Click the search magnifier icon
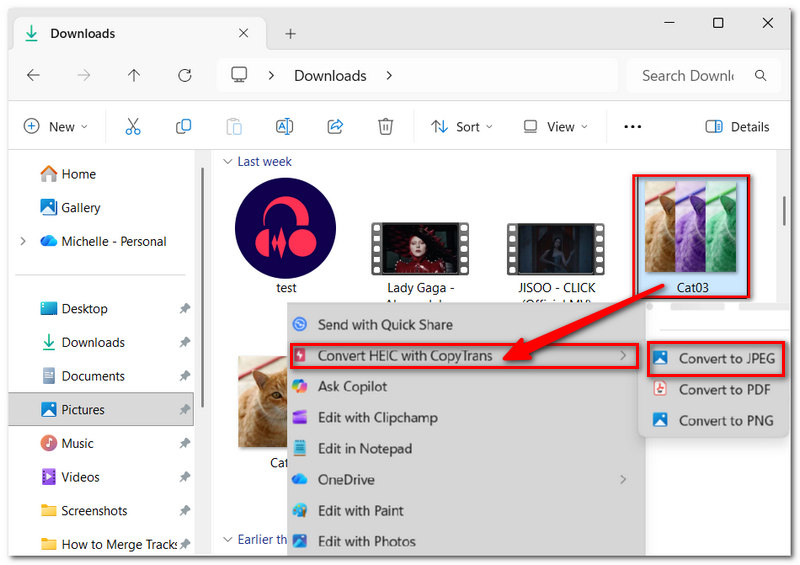Image resolution: width=800 pixels, height=565 pixels. (760, 76)
